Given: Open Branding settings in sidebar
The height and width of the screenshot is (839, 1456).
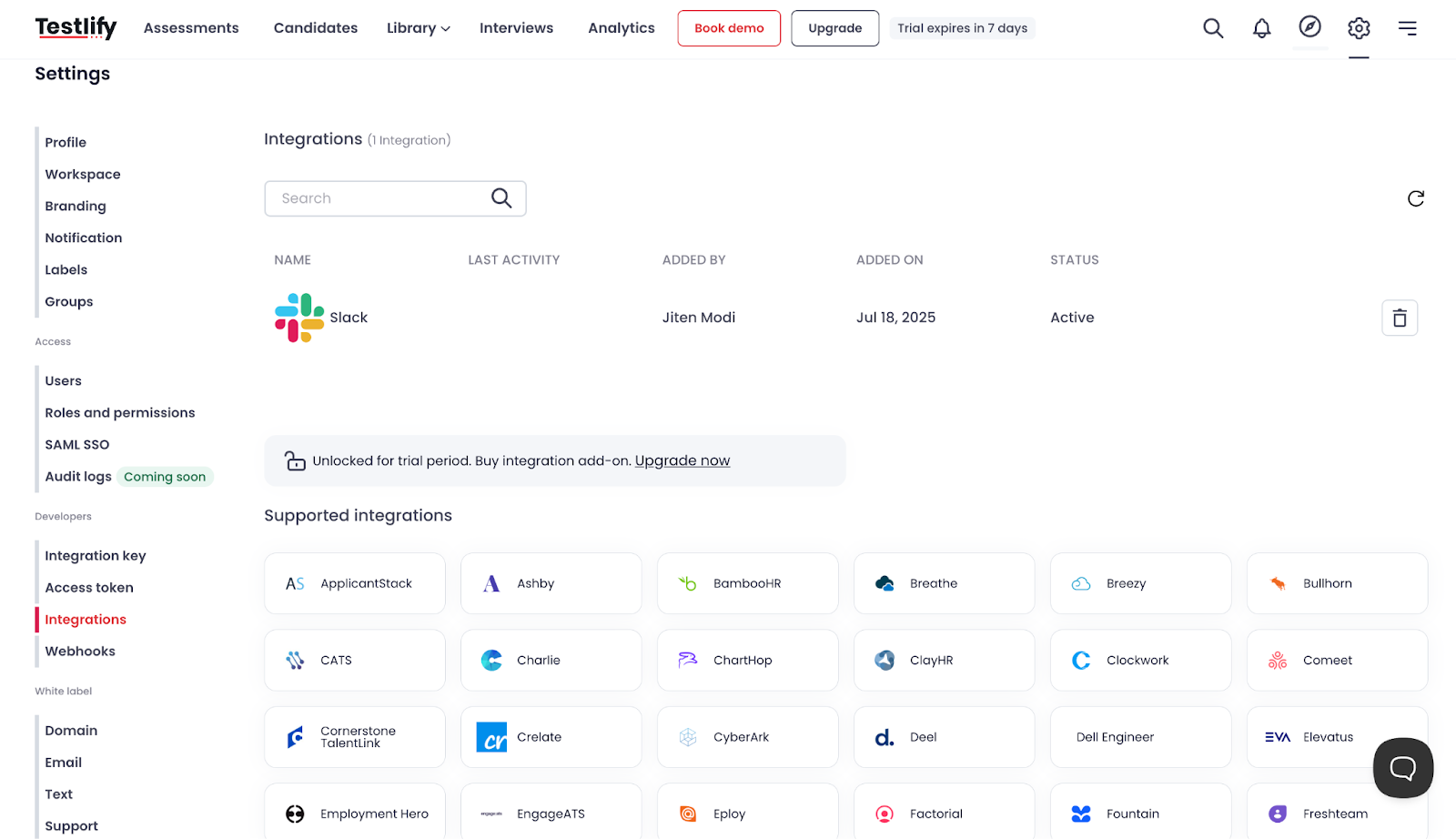Looking at the screenshot, I should tap(76, 206).
